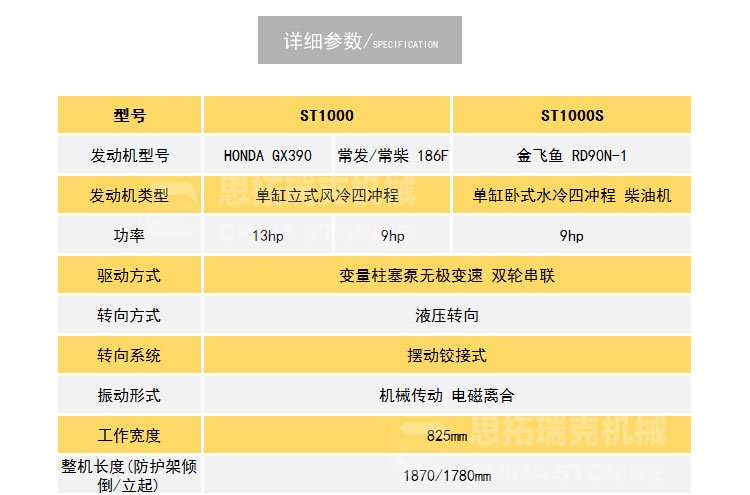Select the 型号 header cell
The image size is (750, 495).
click(129, 115)
